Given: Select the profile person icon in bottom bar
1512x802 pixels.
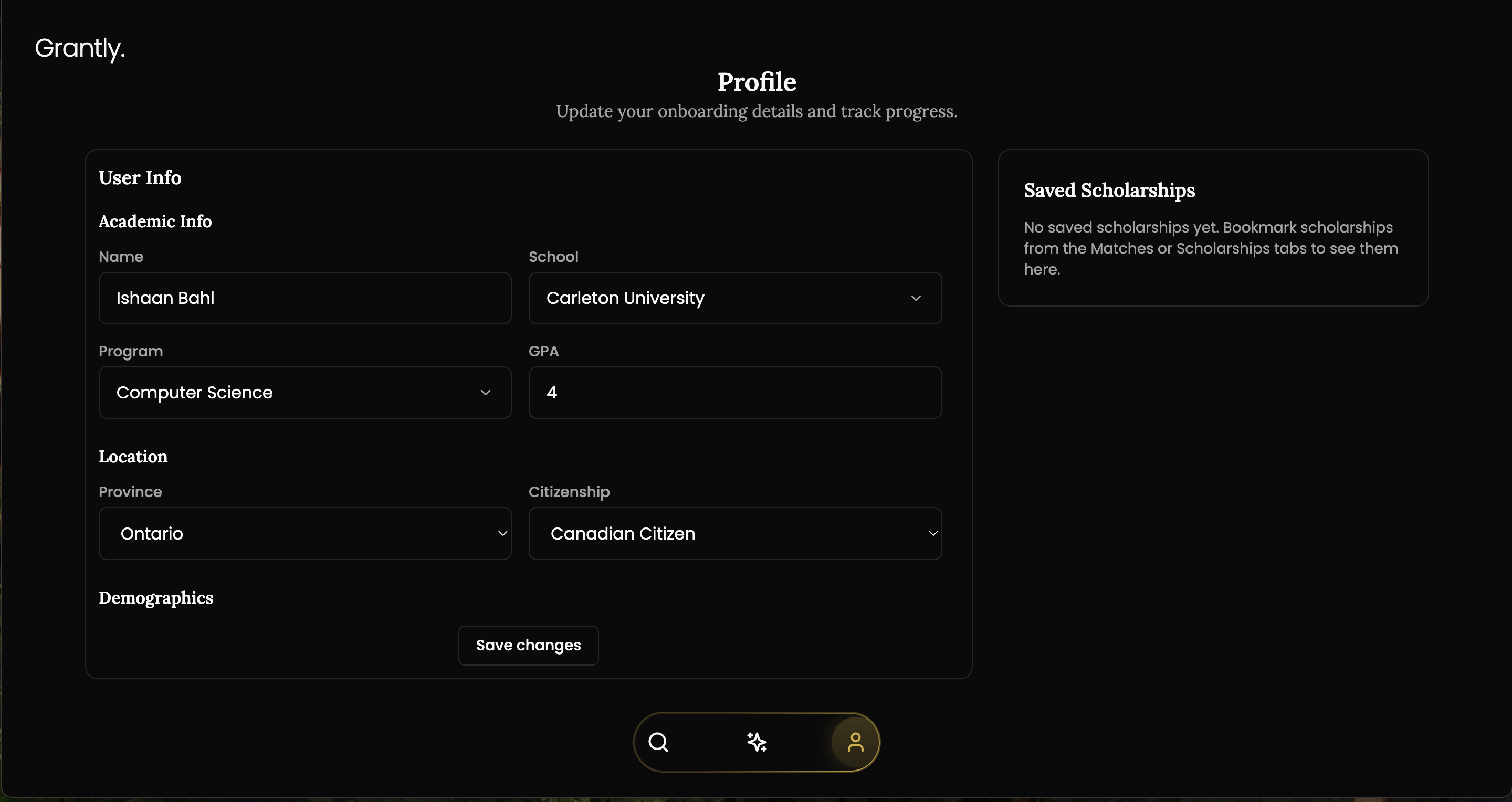Looking at the screenshot, I should coord(855,742).
